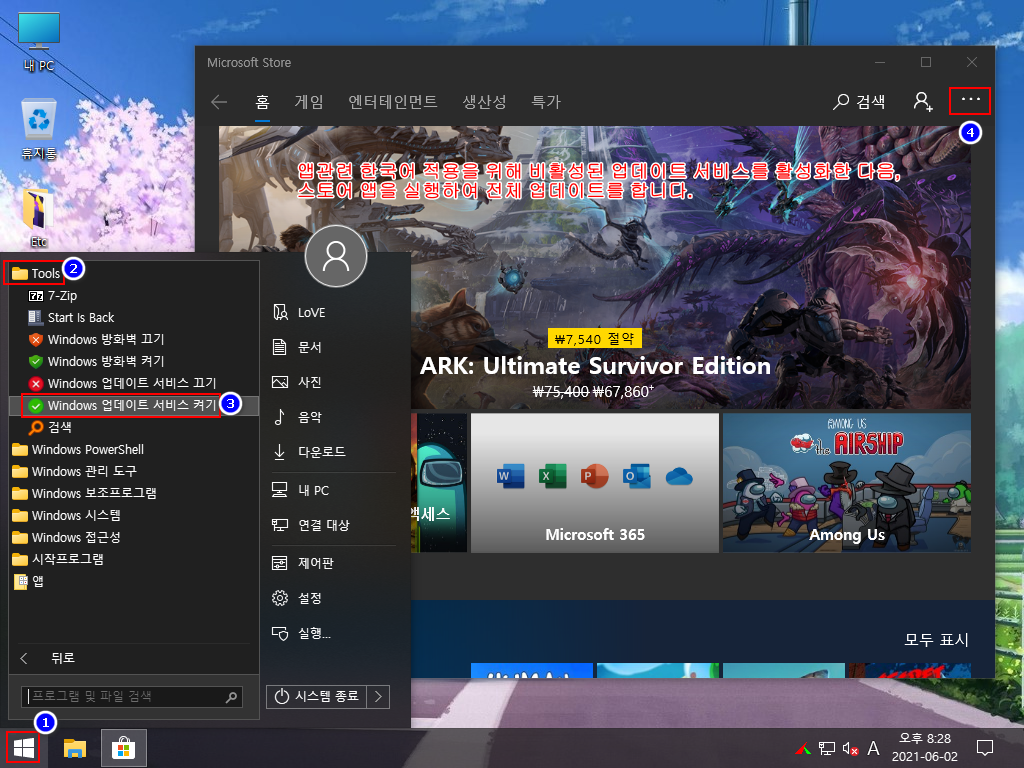Open 다운로드 from Start menu
Viewport: 1024px width, 768px height.
click(x=309, y=451)
